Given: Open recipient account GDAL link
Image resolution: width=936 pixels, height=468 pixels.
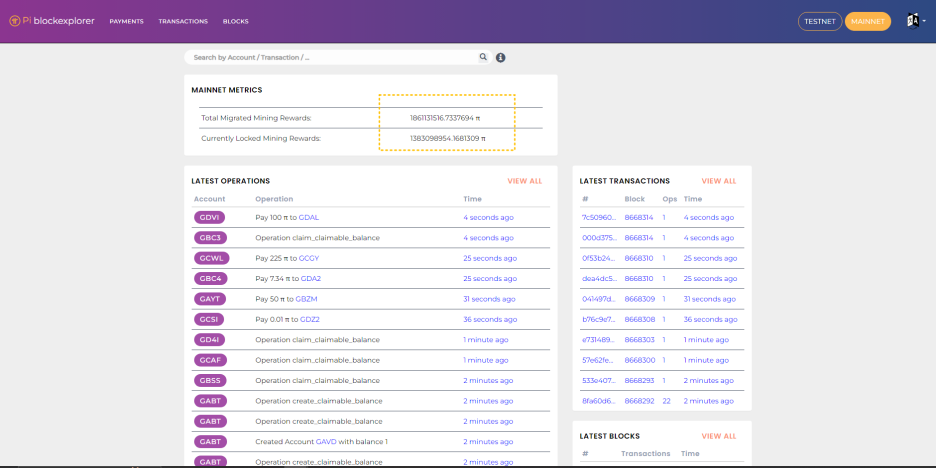Looking at the screenshot, I should tap(309, 217).
